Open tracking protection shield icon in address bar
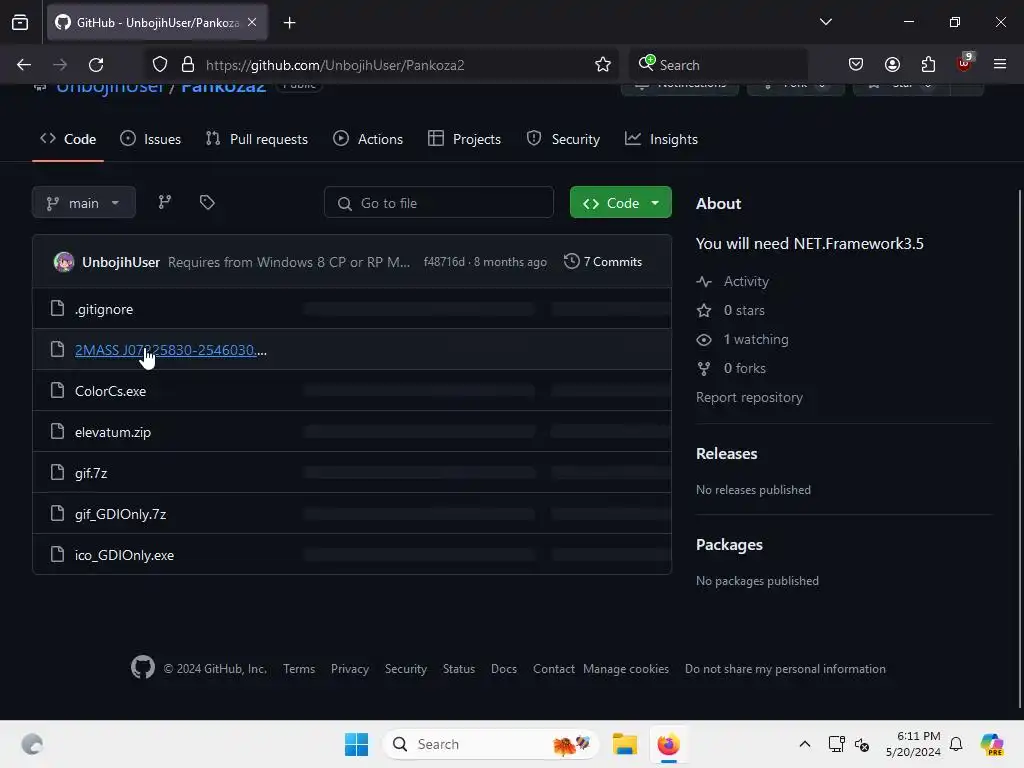Viewport: 1024px width, 768px height. (160, 65)
